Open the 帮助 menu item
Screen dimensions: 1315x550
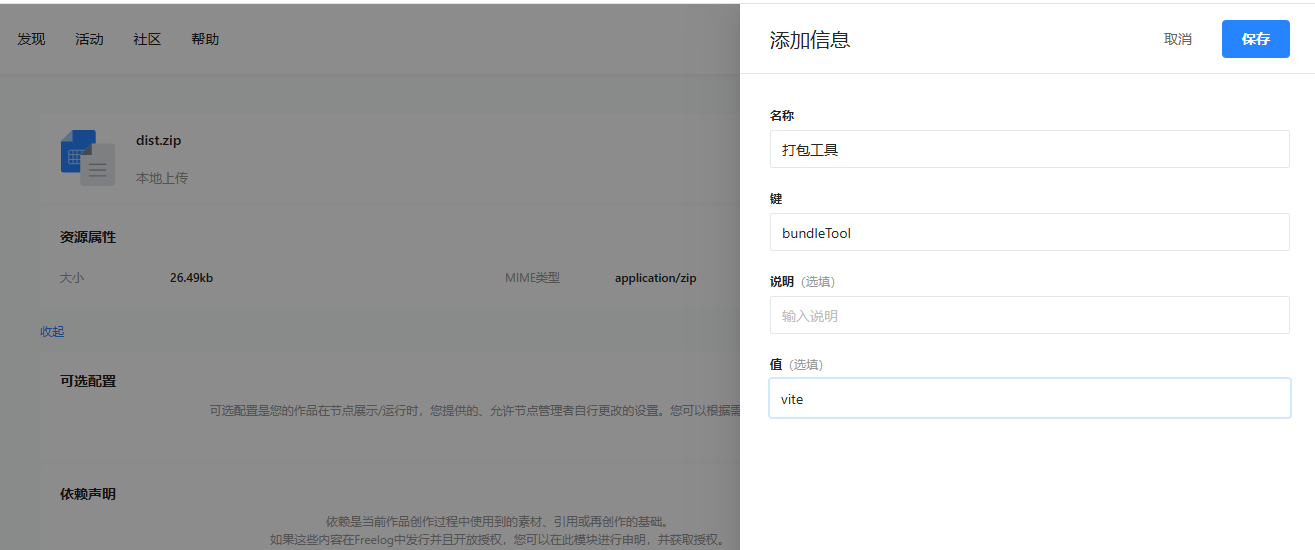point(205,39)
